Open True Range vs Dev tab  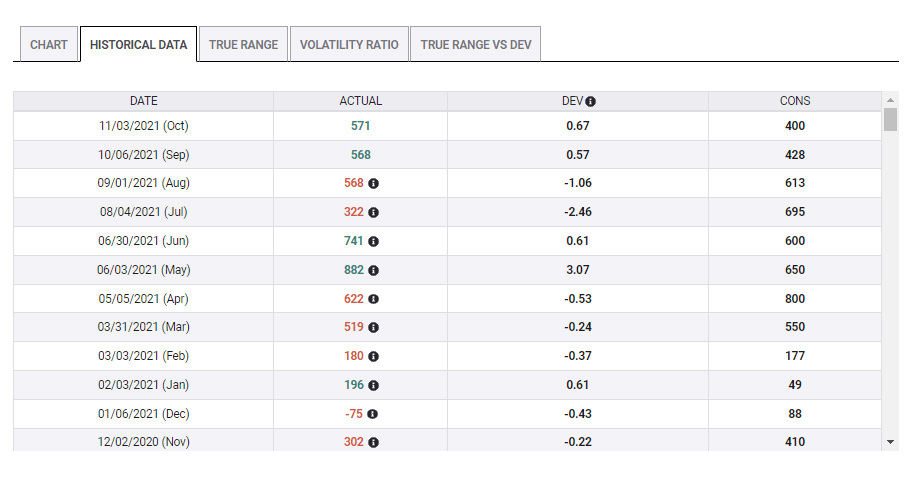coord(475,45)
